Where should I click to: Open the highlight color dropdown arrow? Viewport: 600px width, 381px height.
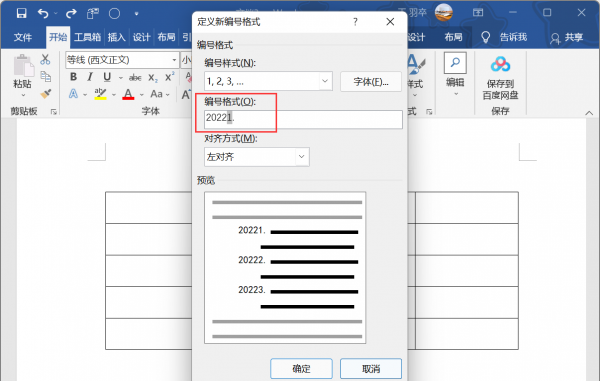coord(114,94)
